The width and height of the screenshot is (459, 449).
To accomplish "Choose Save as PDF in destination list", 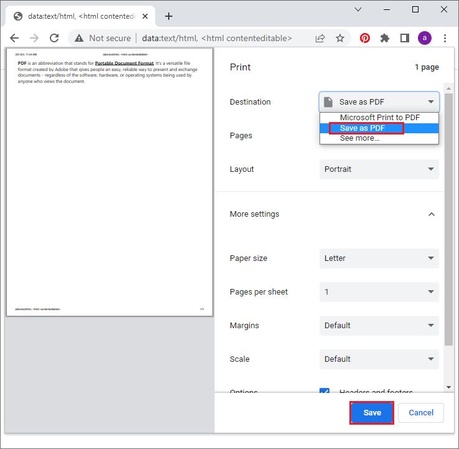I will pyautogui.click(x=379, y=128).
